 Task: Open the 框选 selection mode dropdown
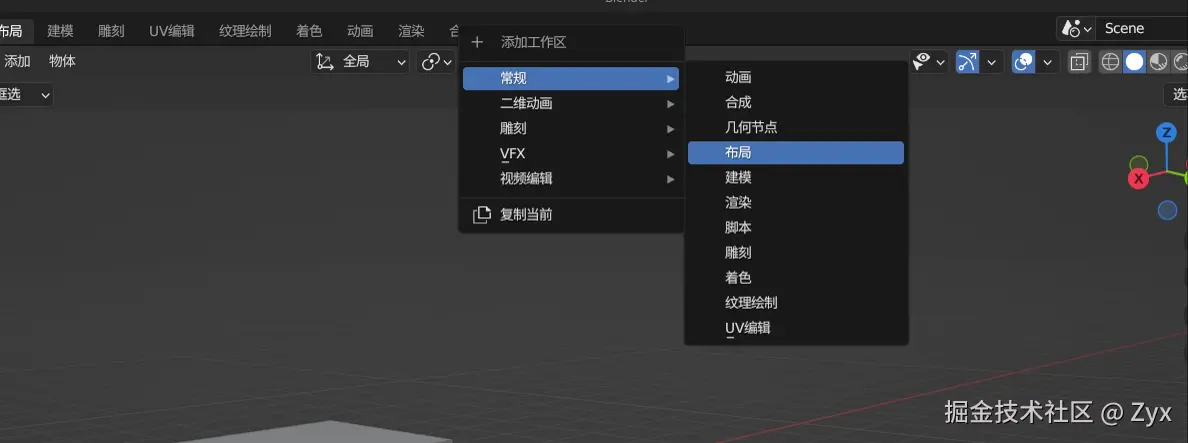click(25, 95)
